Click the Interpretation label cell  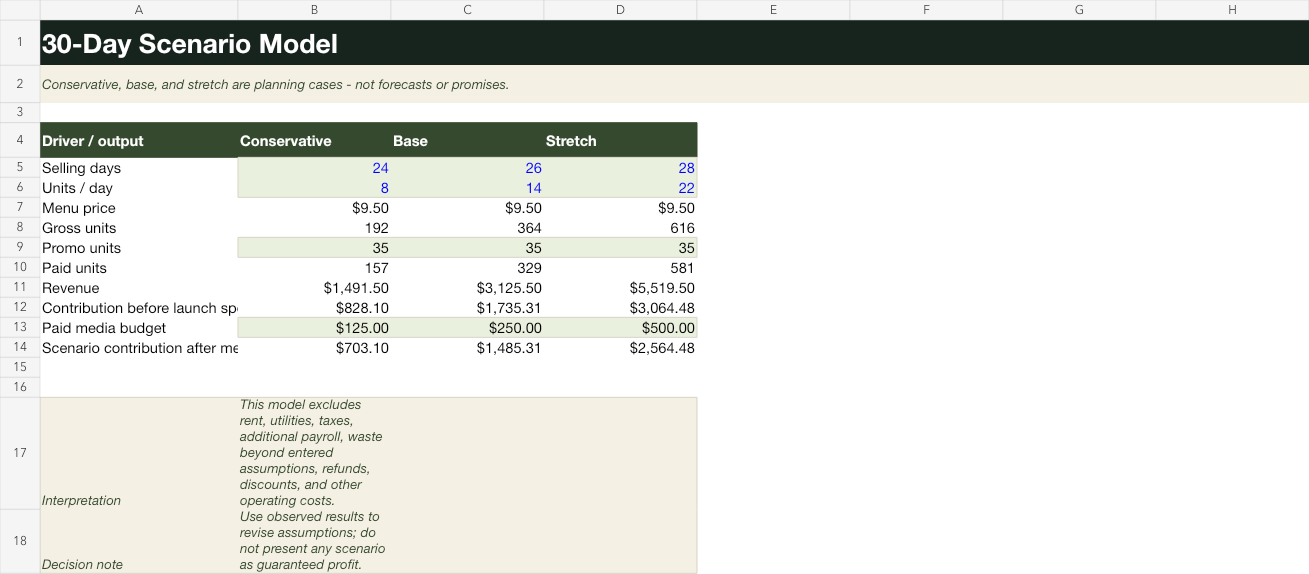coord(139,453)
